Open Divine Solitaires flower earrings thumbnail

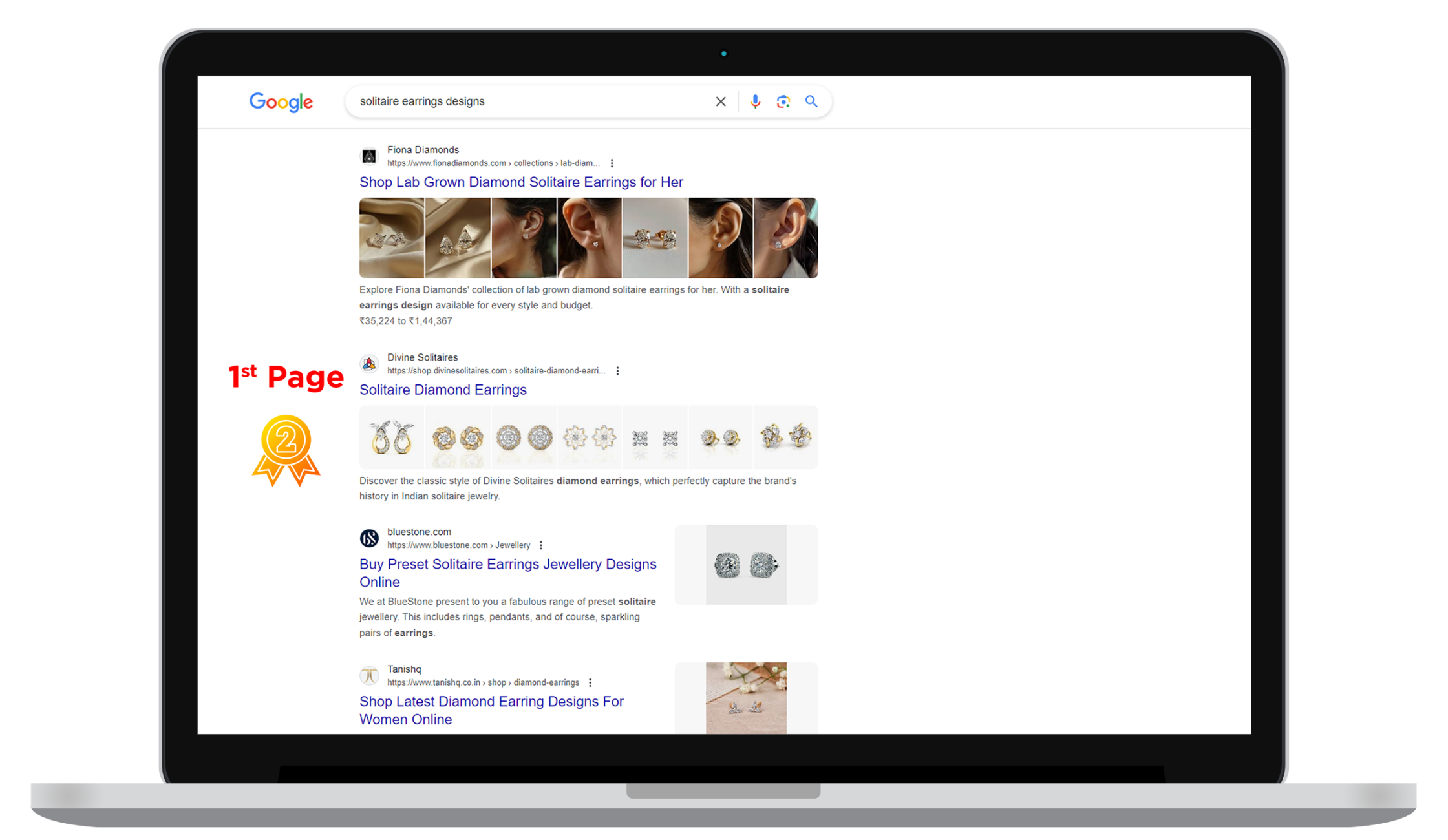[590, 437]
